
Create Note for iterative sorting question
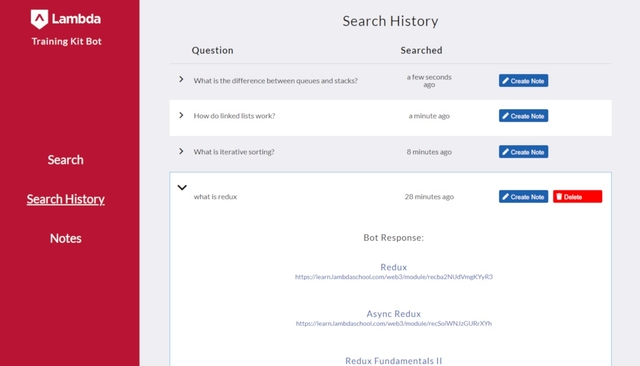[523, 152]
